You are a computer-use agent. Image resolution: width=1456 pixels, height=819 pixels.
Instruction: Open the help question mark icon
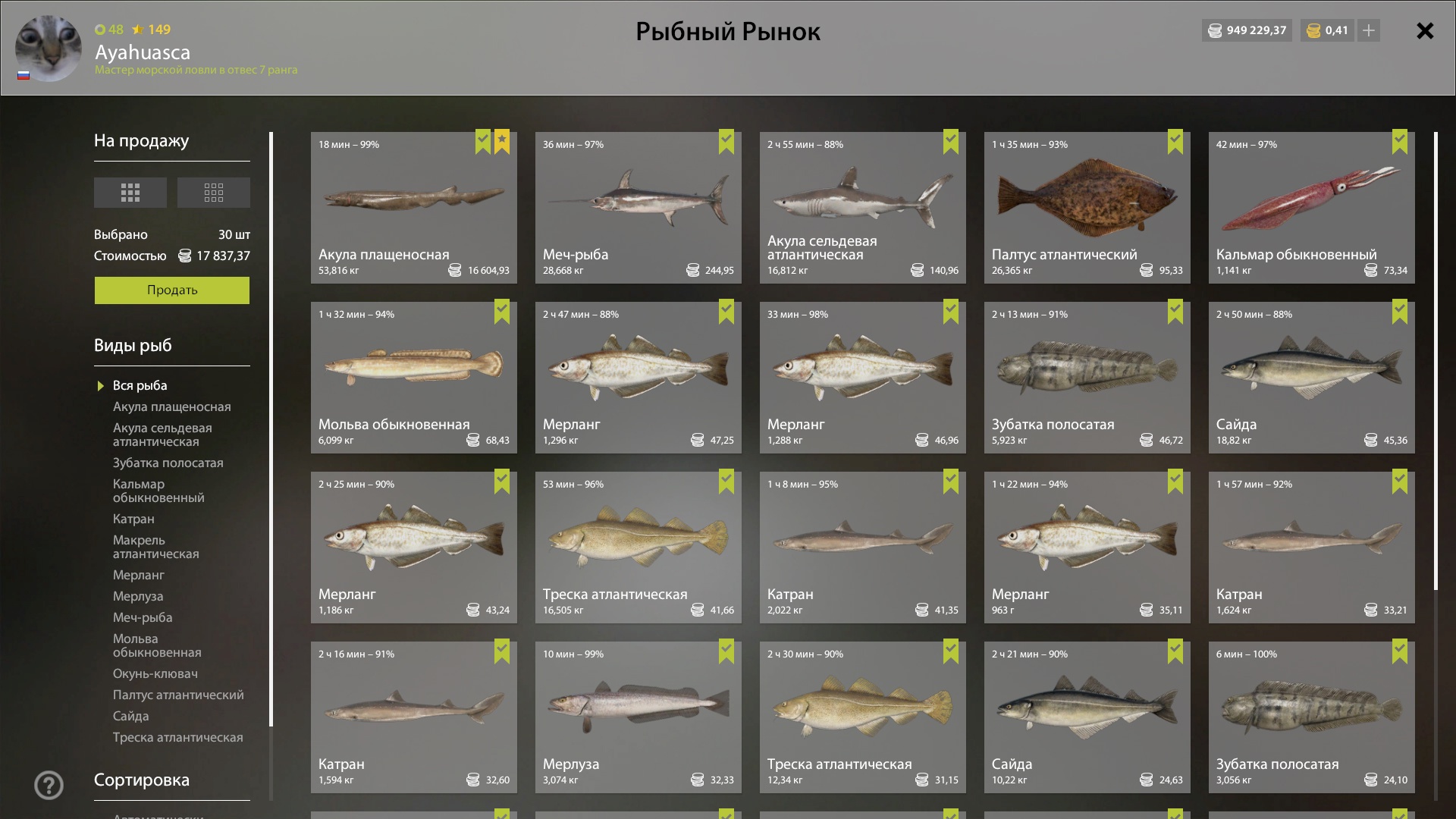49,786
